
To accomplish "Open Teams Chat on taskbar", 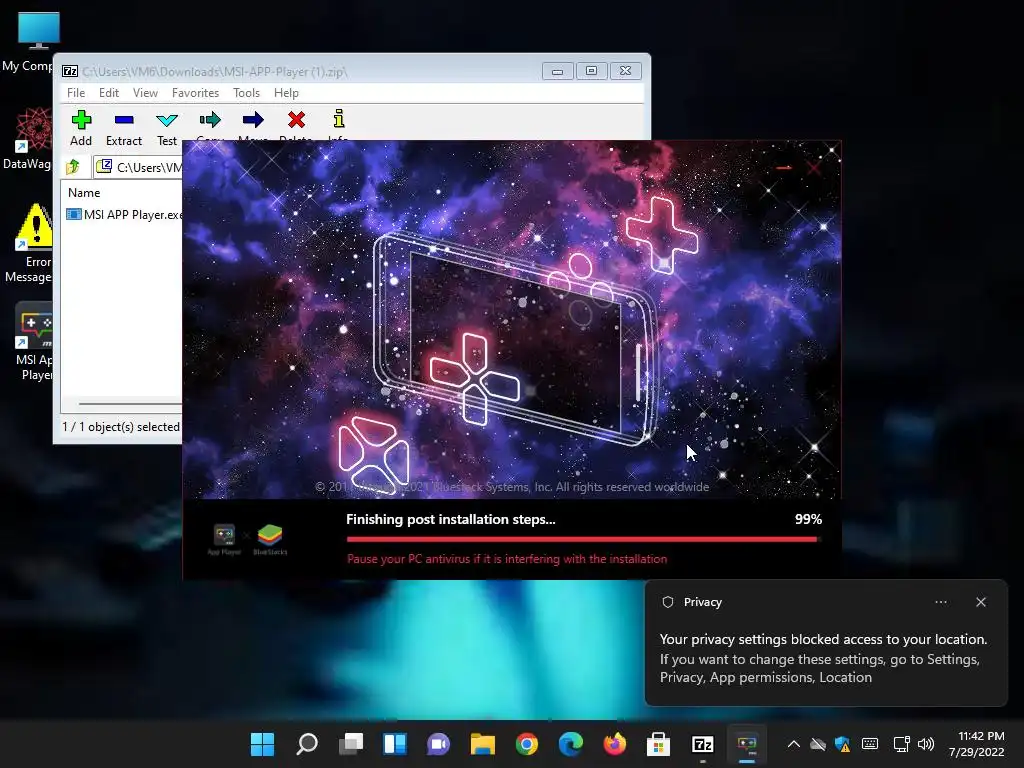I will 438,744.
